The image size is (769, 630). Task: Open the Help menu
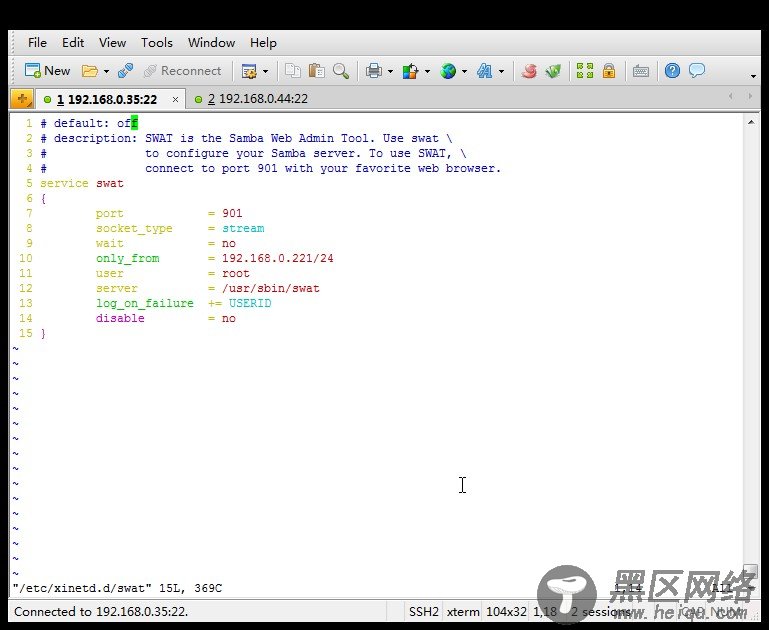coord(263,43)
